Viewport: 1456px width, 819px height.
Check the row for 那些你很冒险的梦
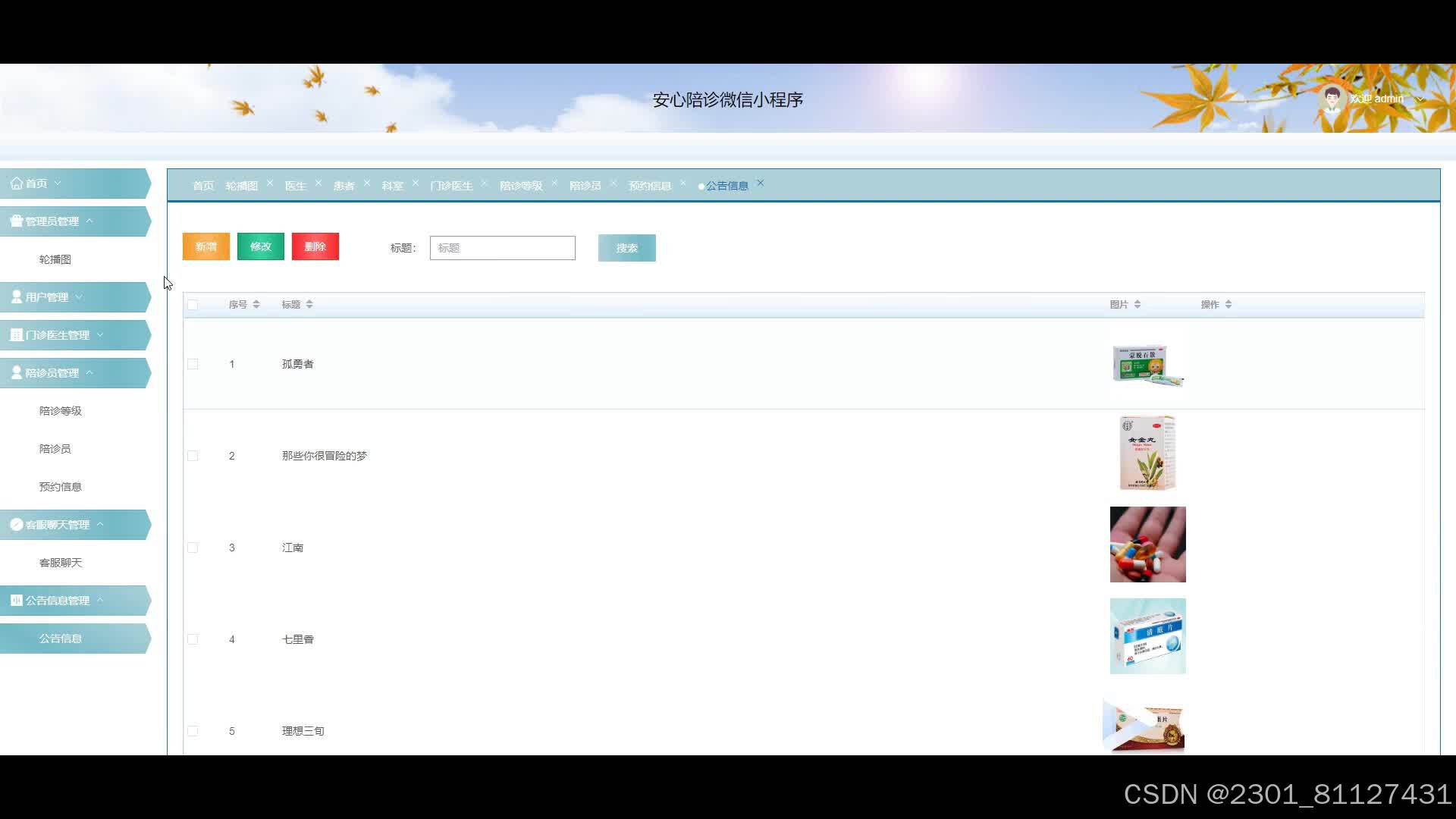pos(193,457)
